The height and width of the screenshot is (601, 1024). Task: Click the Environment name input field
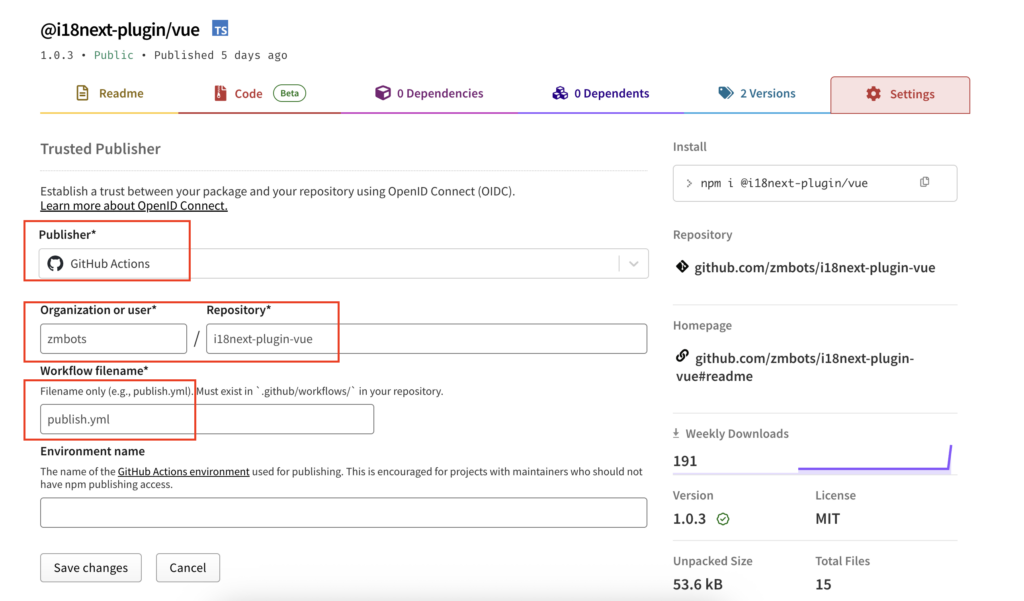click(343, 512)
